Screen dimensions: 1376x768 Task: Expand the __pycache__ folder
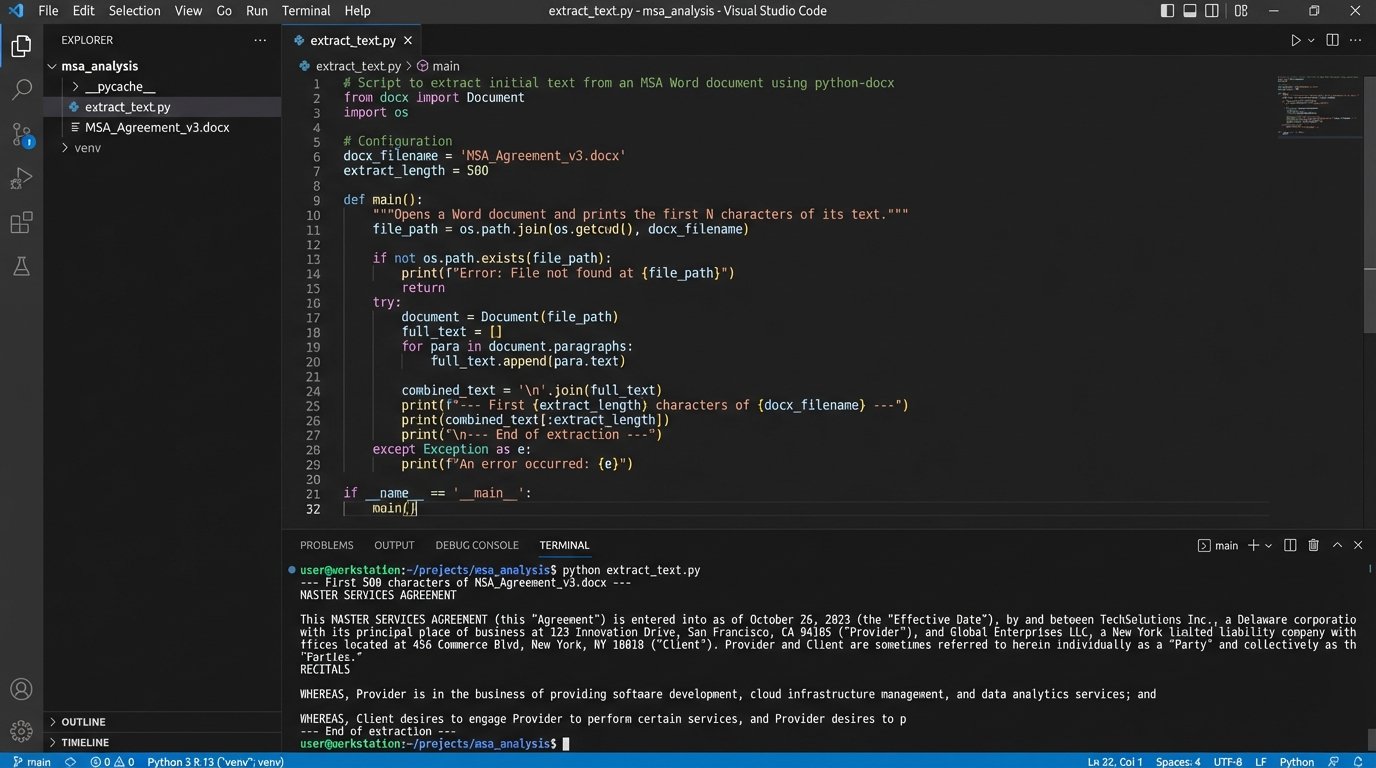click(119, 87)
